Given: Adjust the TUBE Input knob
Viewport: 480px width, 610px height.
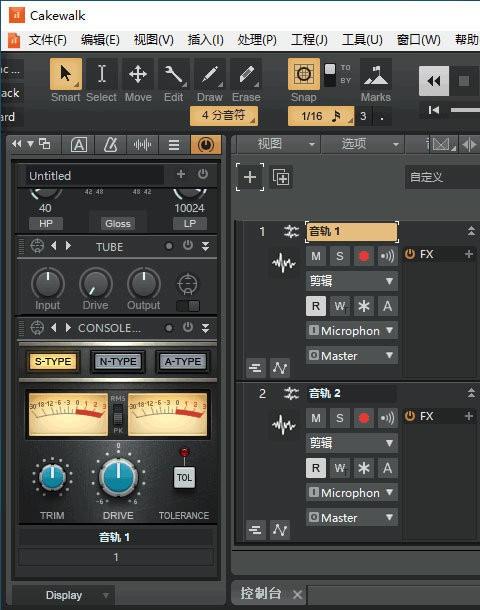Looking at the screenshot, I should 48,283.
